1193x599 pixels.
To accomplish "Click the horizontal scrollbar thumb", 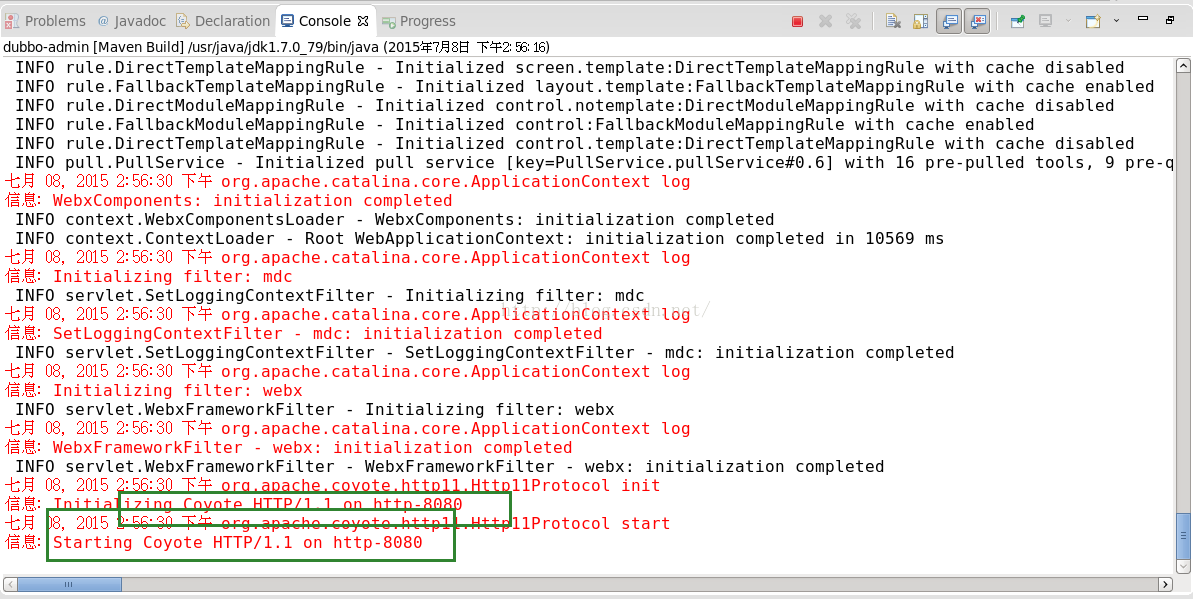I will coord(69,585).
